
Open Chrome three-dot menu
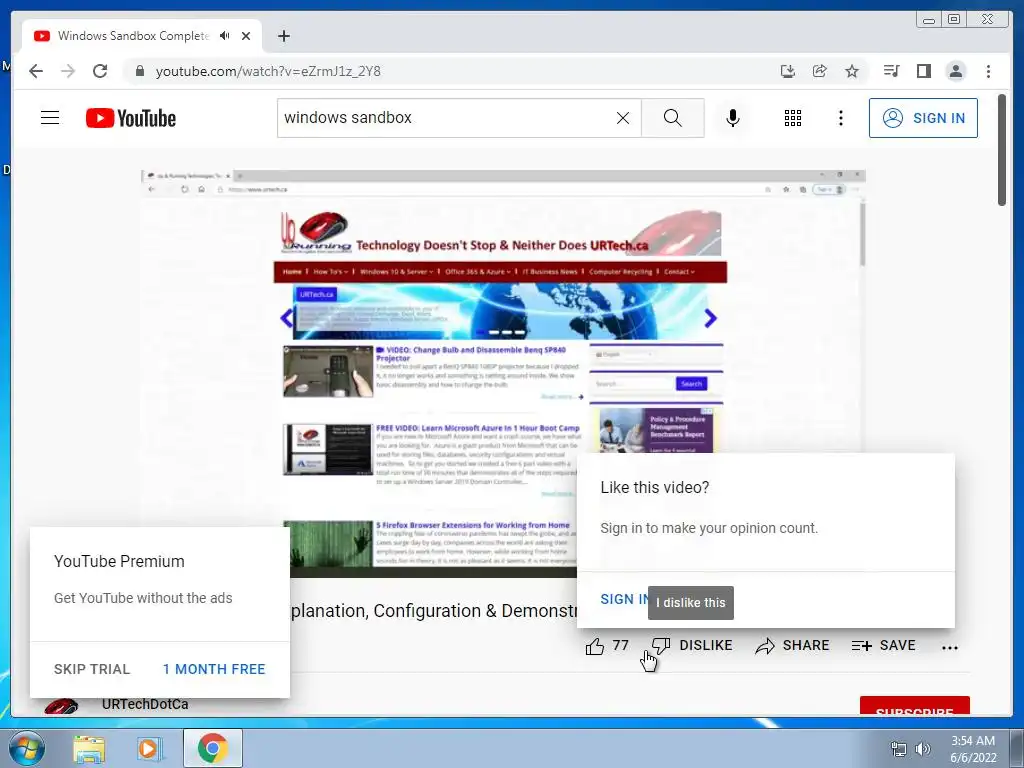point(988,71)
